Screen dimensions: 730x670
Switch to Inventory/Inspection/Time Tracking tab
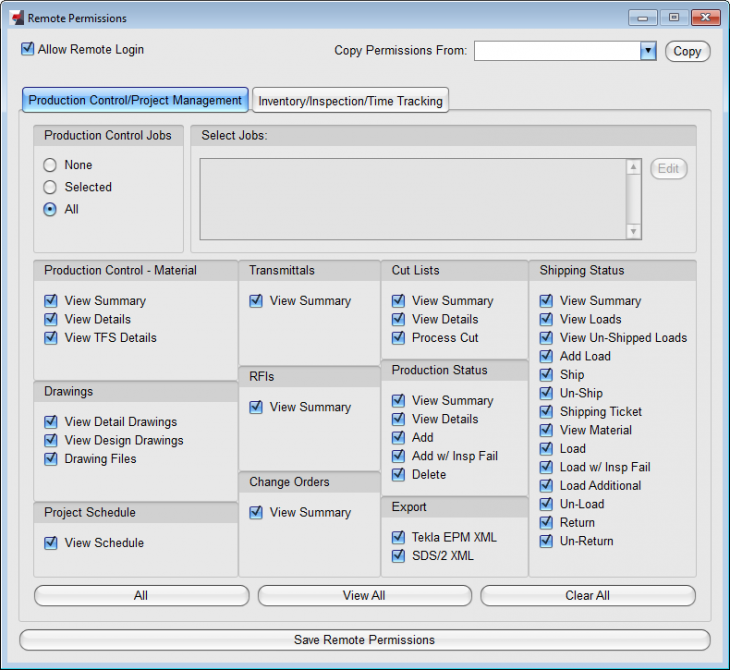[350, 100]
